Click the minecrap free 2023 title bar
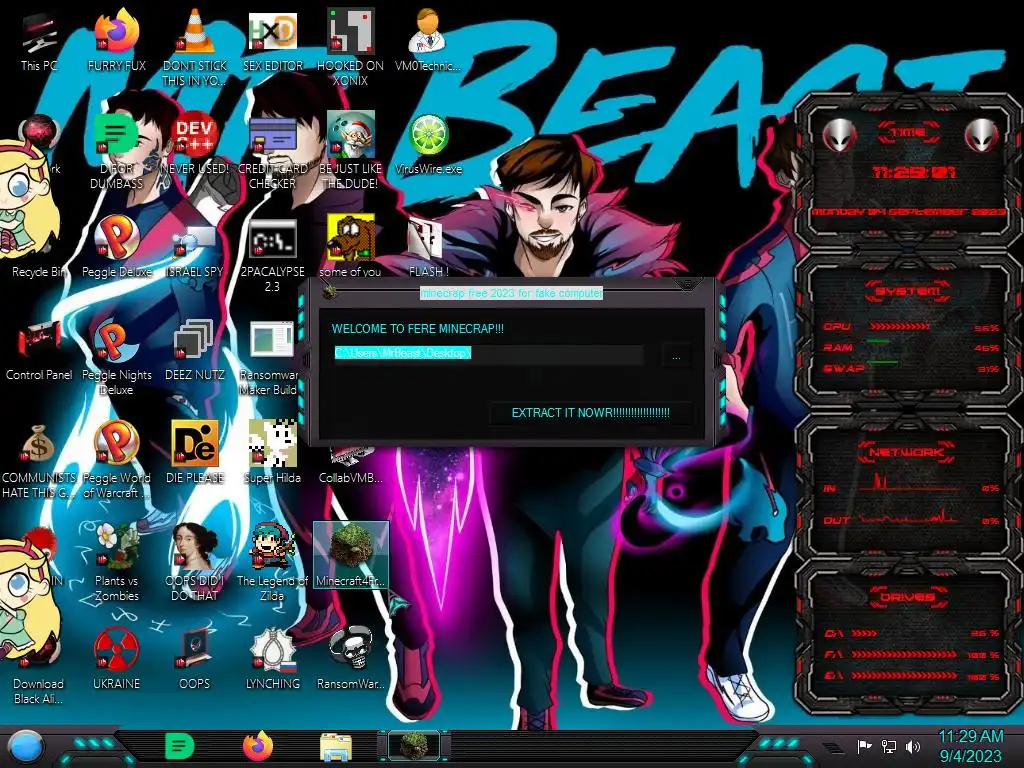Viewport: 1024px width, 768px height. (x=511, y=293)
